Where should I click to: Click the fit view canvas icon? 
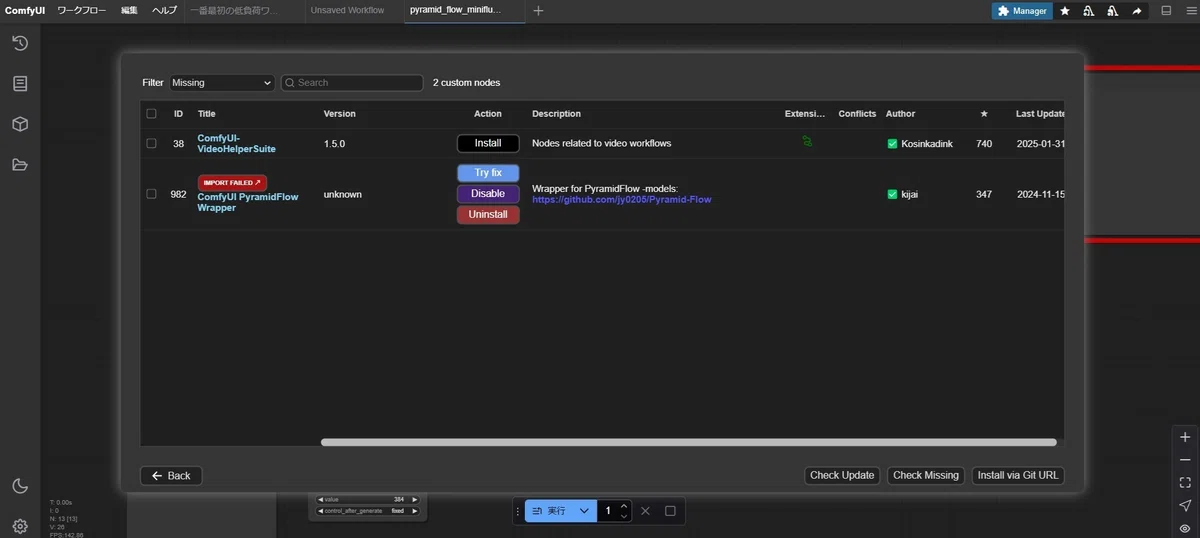click(1185, 482)
